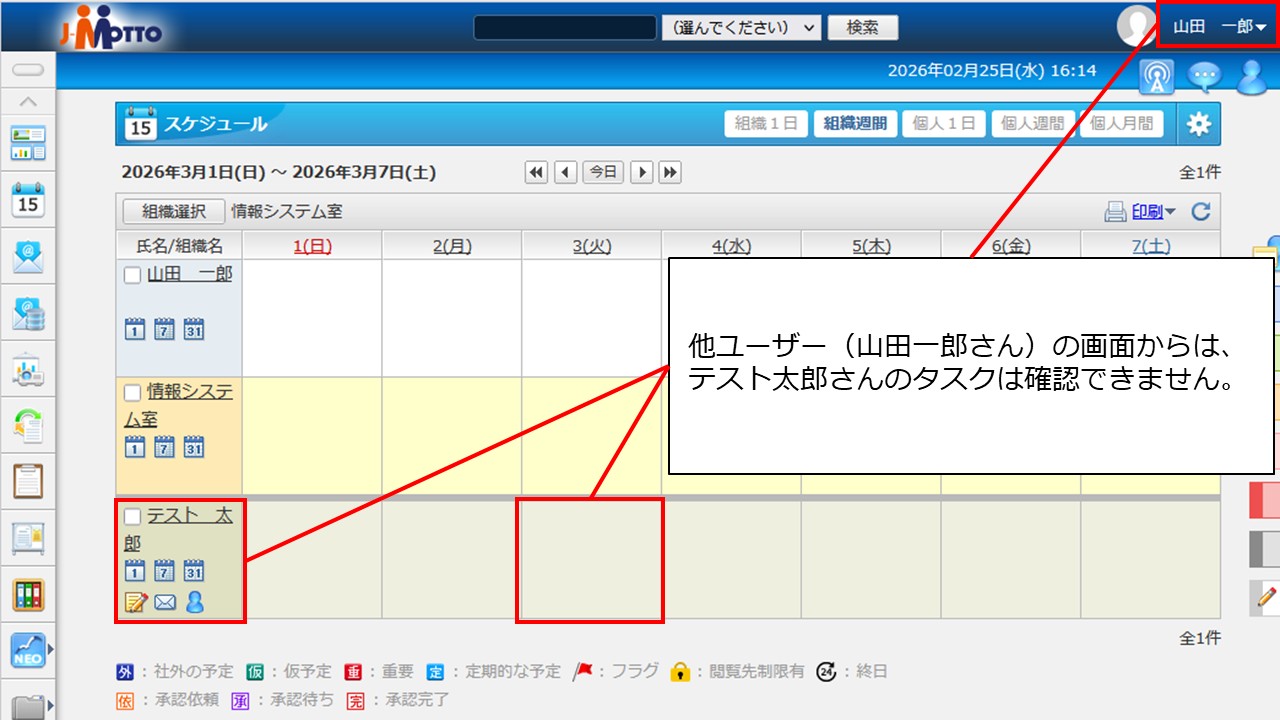Open 7-day calendar icon for 山田 一郎
Viewport: 1280px width, 720px height.
coord(164,328)
